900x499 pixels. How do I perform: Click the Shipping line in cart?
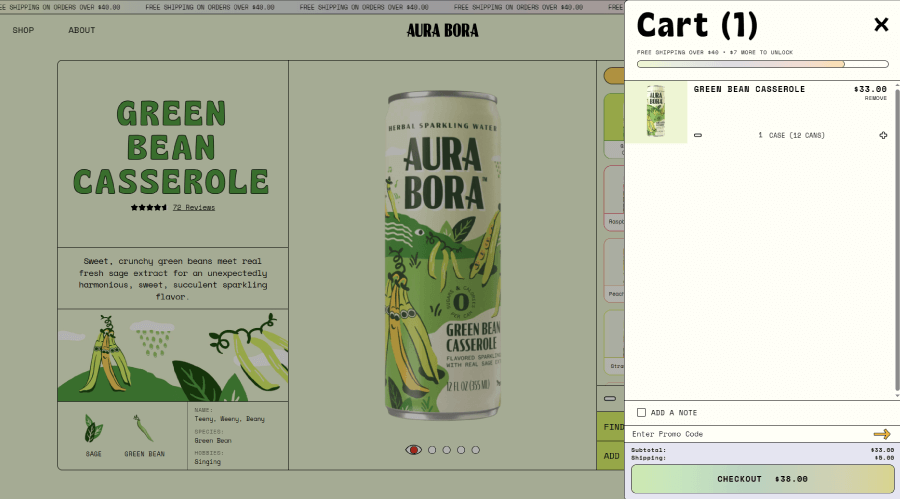pos(762,458)
